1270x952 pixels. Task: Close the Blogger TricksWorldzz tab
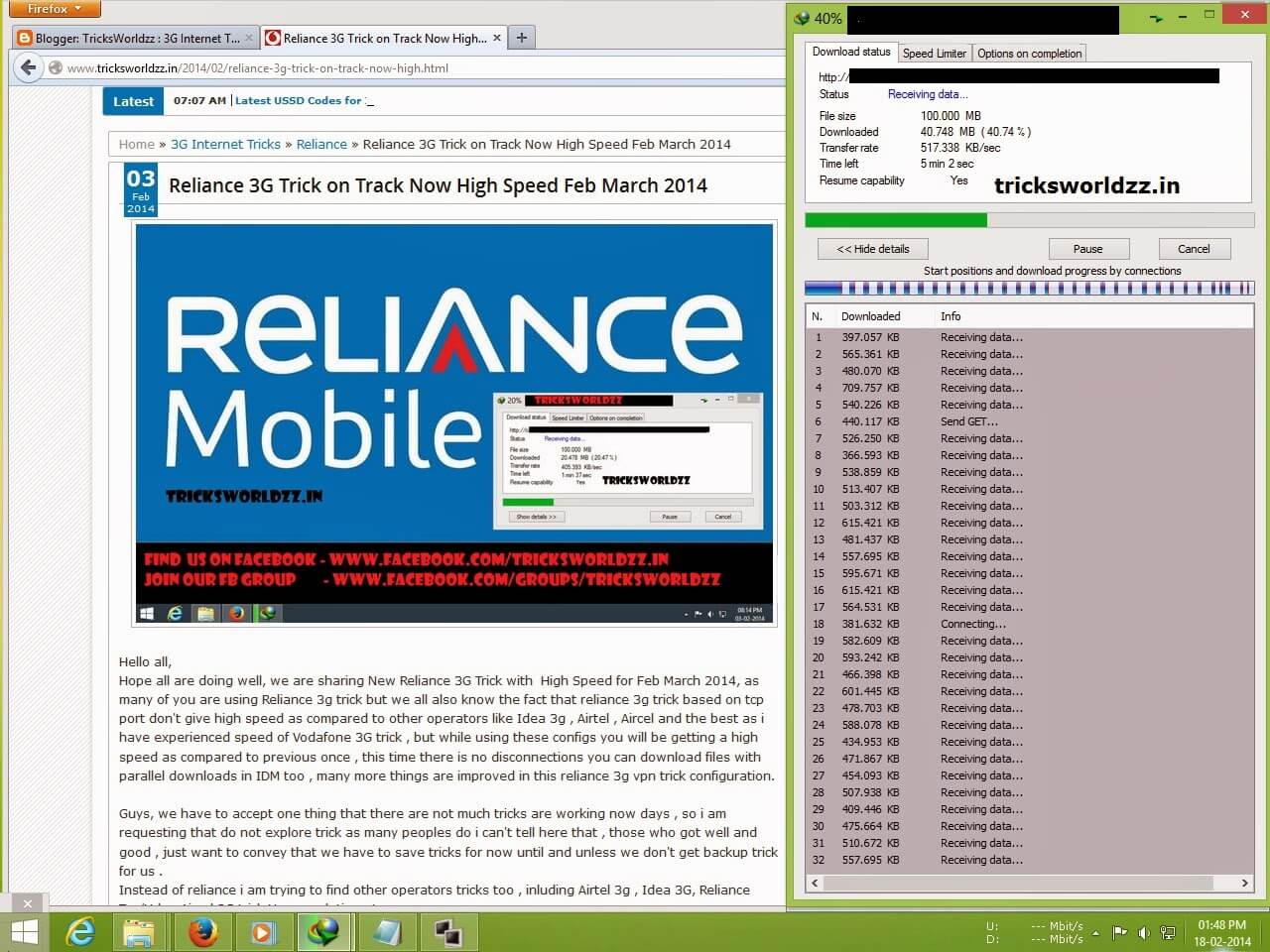coord(249,39)
